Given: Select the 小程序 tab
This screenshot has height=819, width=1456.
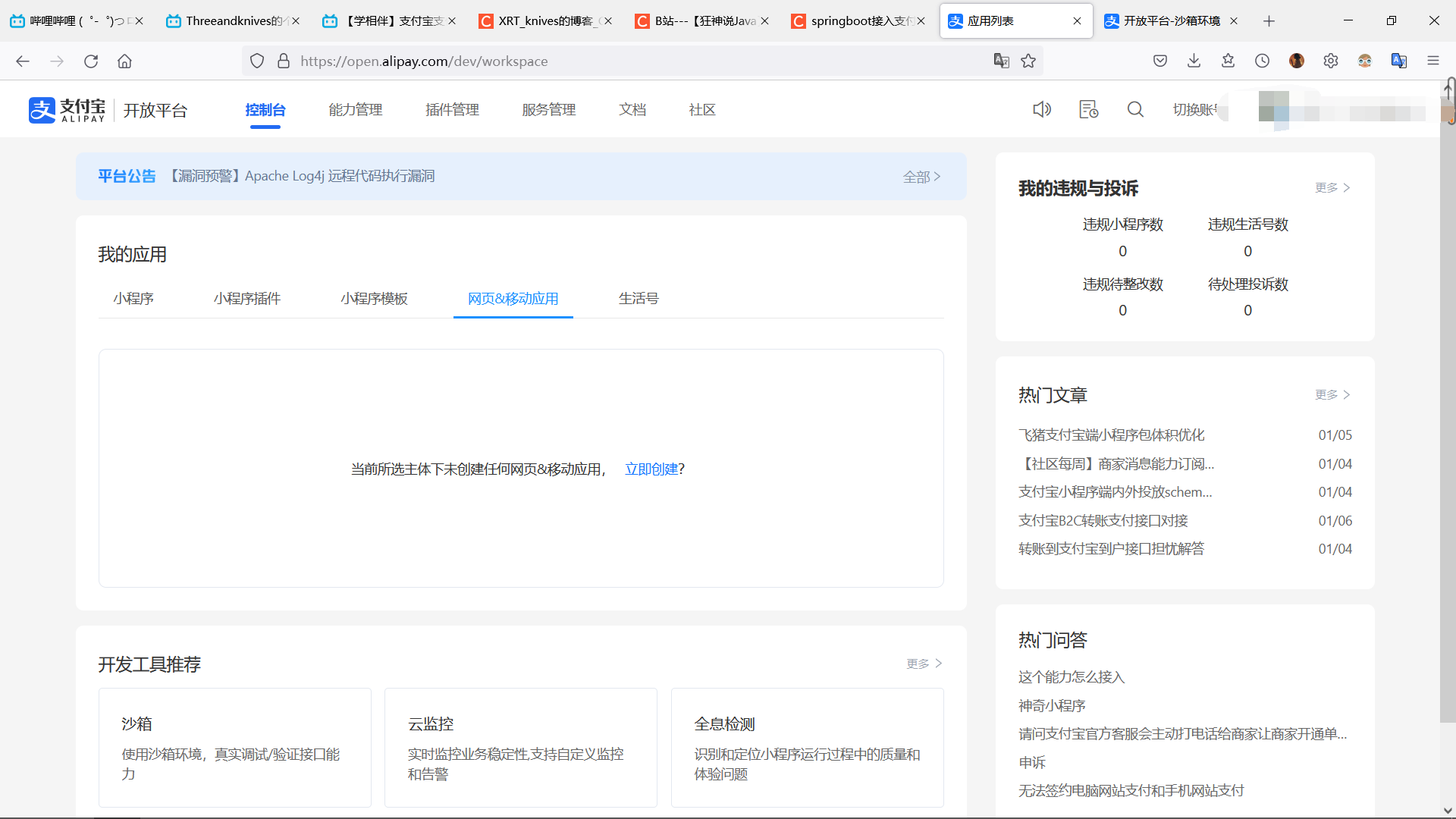Looking at the screenshot, I should pyautogui.click(x=133, y=299).
